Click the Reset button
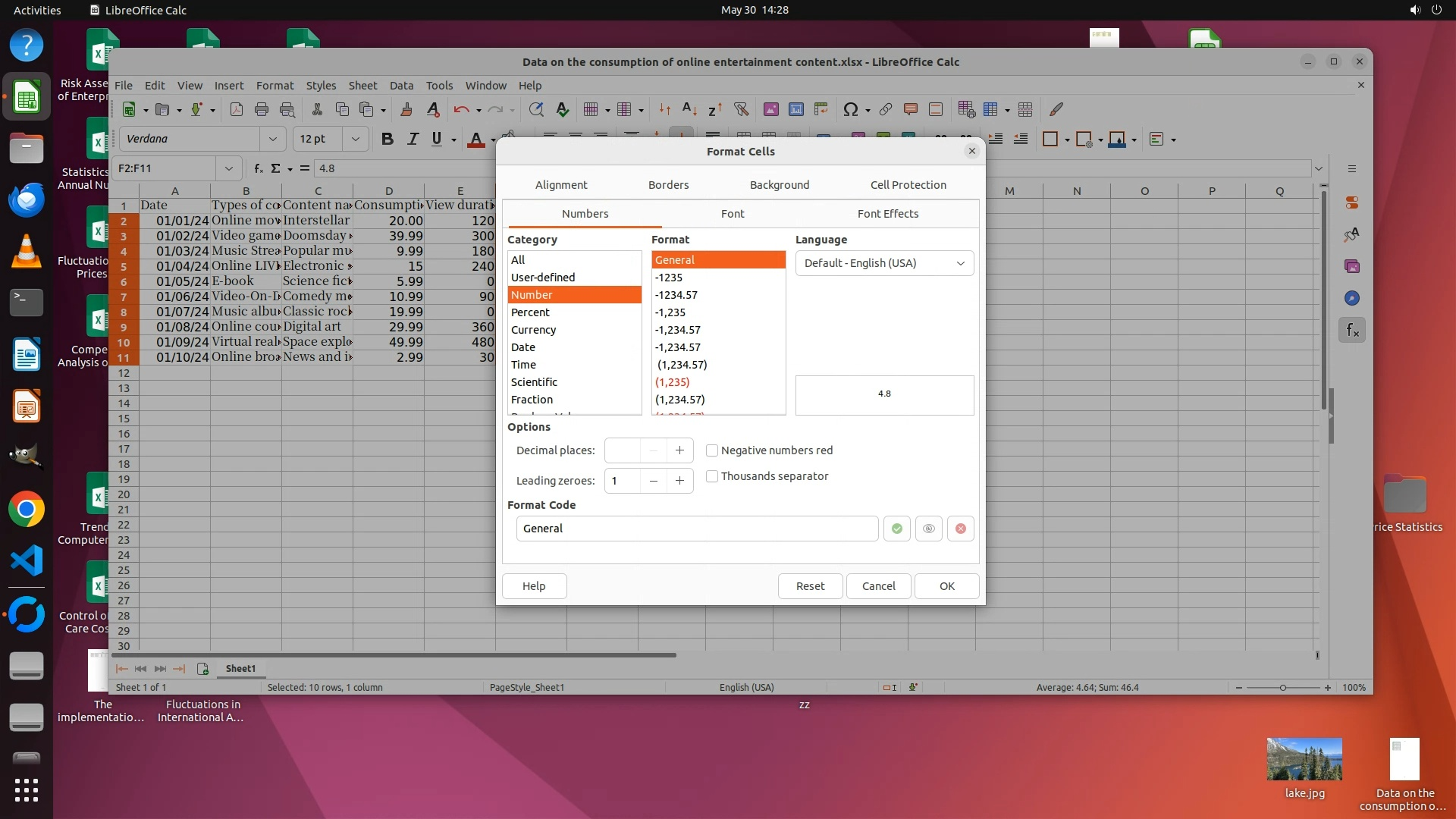The height and width of the screenshot is (819, 1456). tap(810, 586)
